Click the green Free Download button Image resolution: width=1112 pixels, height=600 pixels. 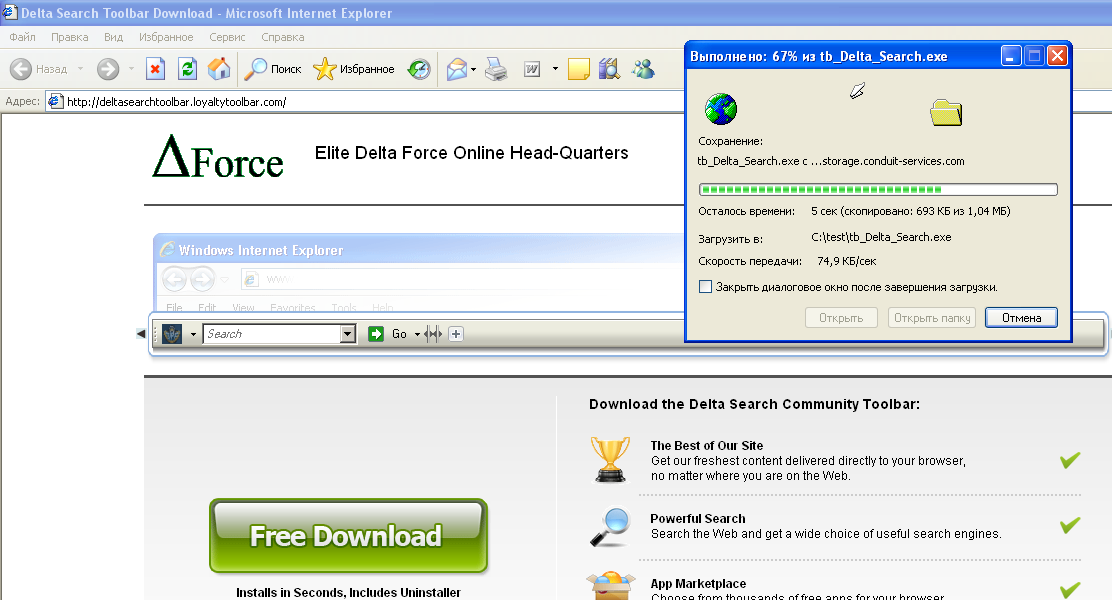(x=348, y=535)
